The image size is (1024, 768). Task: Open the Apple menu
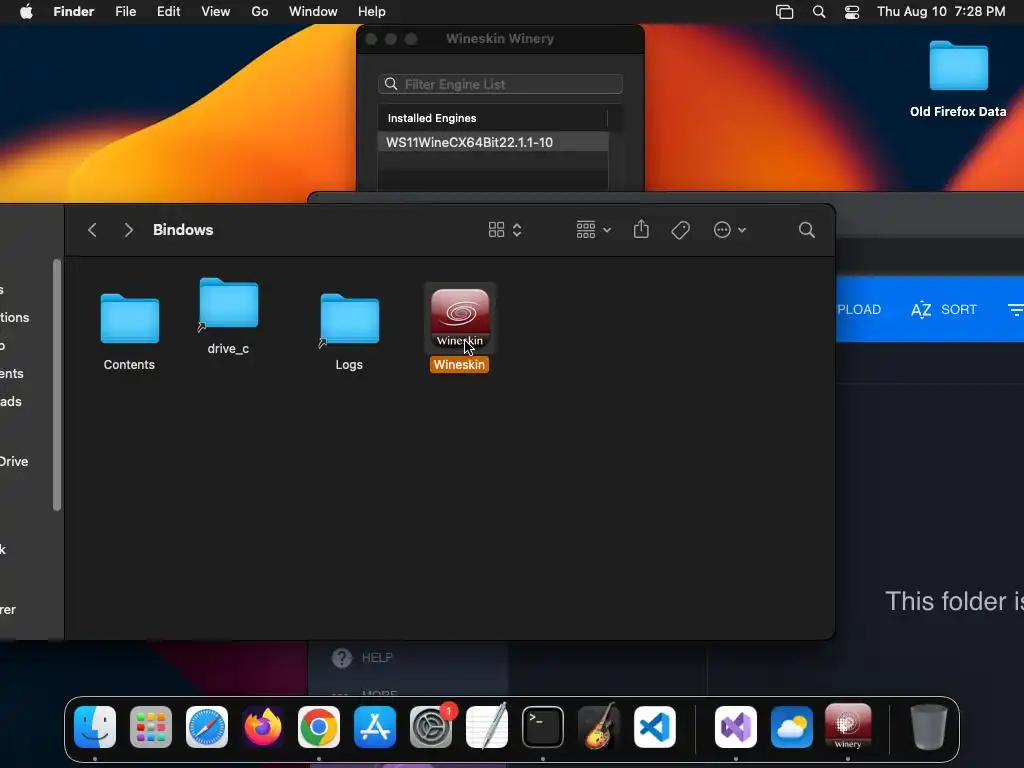tap(26, 11)
